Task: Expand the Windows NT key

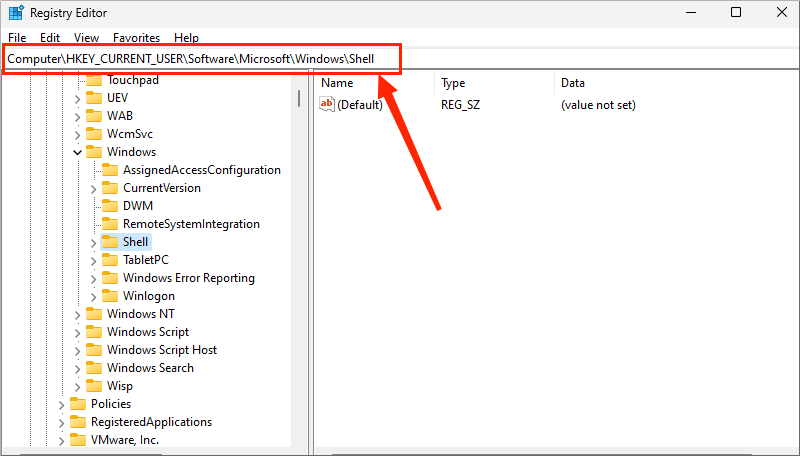Action: click(77, 315)
